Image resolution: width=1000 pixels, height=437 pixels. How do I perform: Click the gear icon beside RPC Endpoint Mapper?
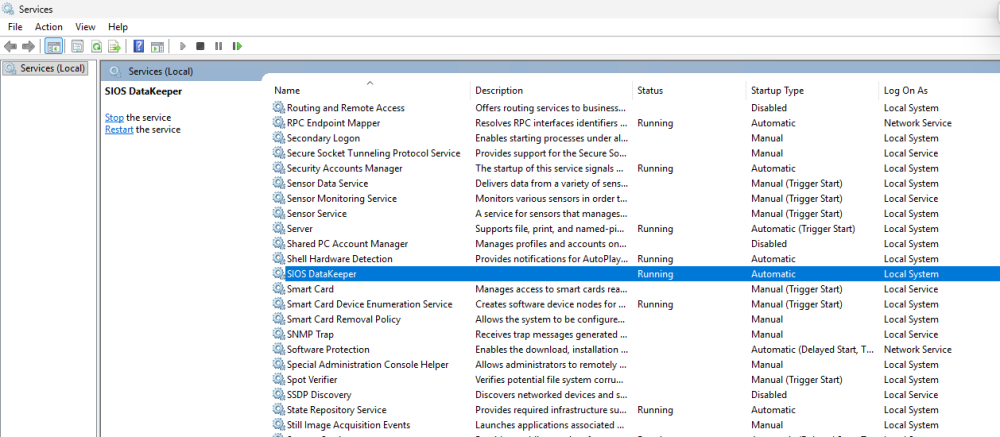pyautogui.click(x=279, y=123)
